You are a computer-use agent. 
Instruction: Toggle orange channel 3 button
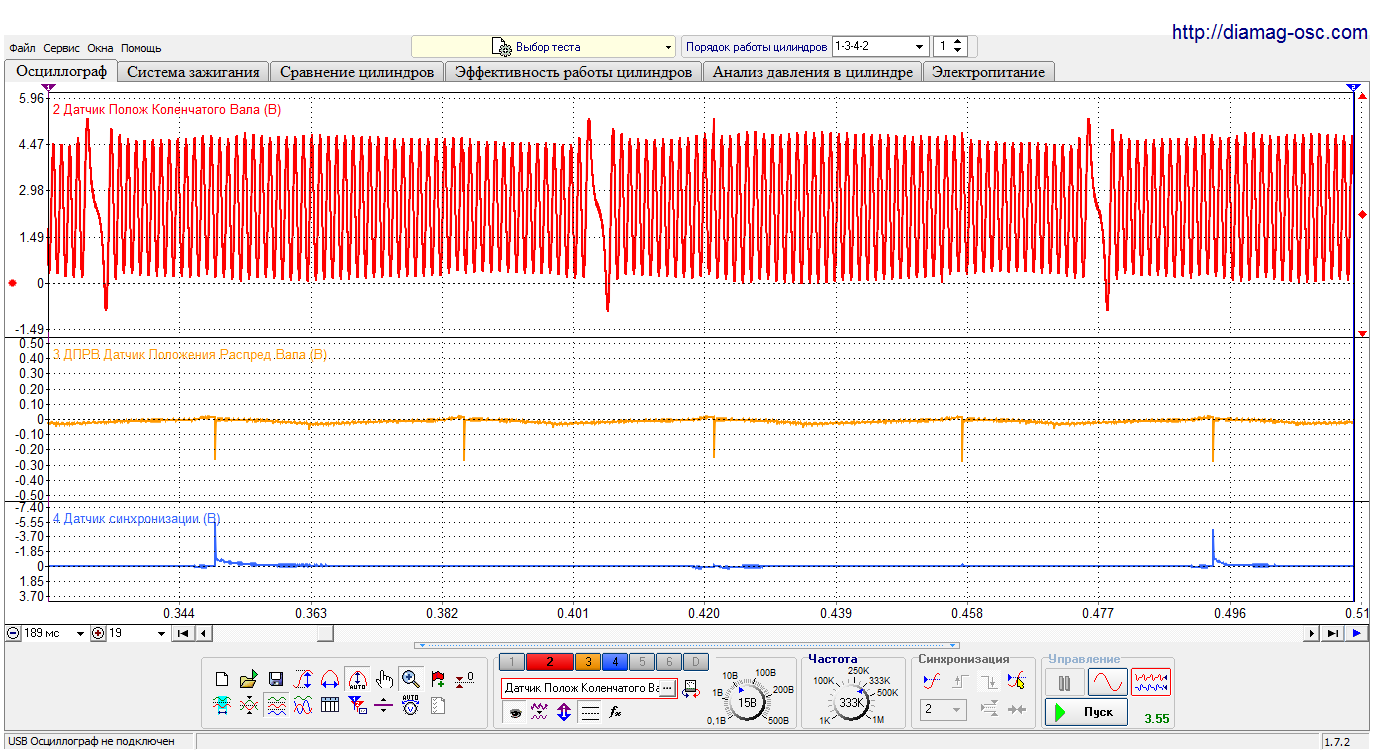coord(588,662)
